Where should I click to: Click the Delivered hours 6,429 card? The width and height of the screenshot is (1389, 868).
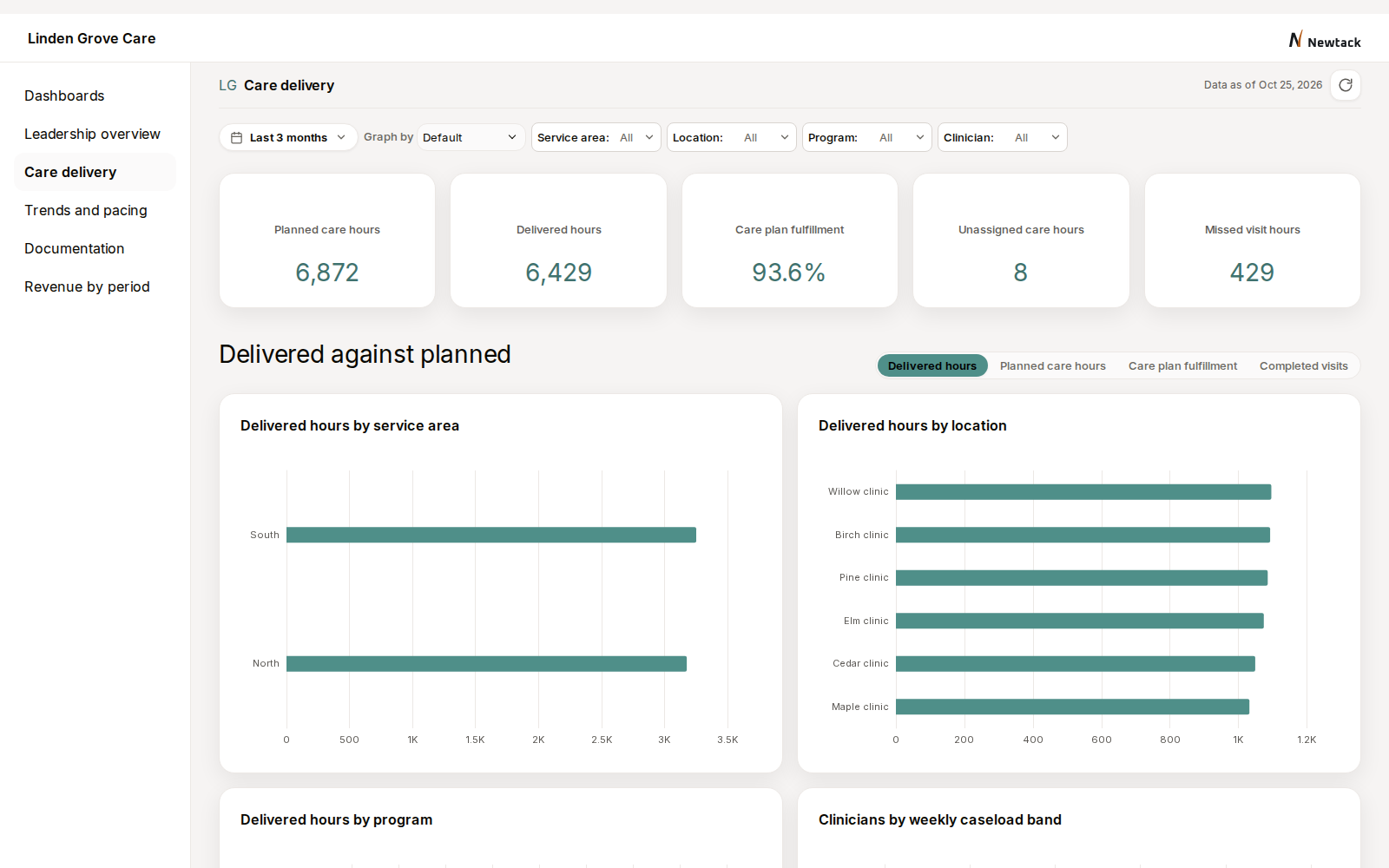(558, 240)
